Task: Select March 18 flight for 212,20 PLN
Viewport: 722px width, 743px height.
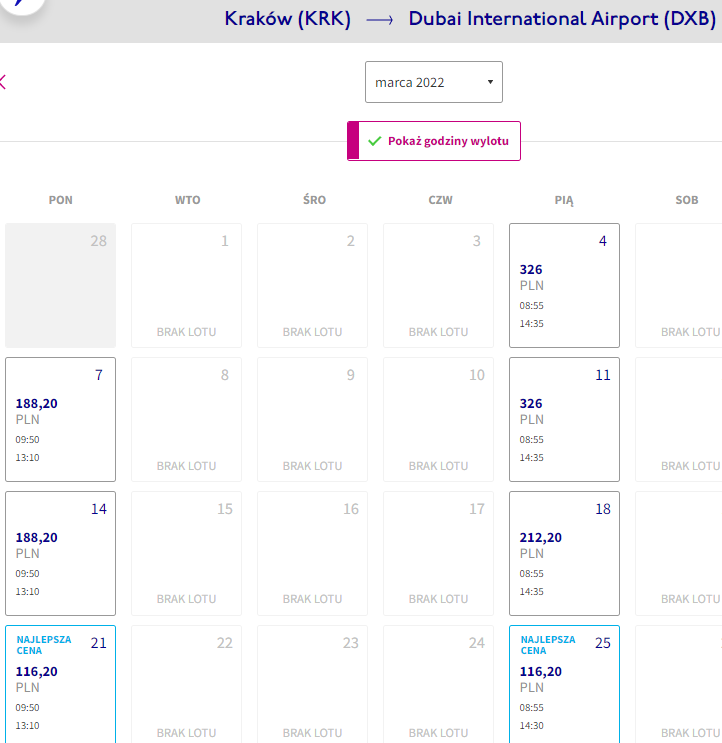Action: pyautogui.click(x=564, y=553)
